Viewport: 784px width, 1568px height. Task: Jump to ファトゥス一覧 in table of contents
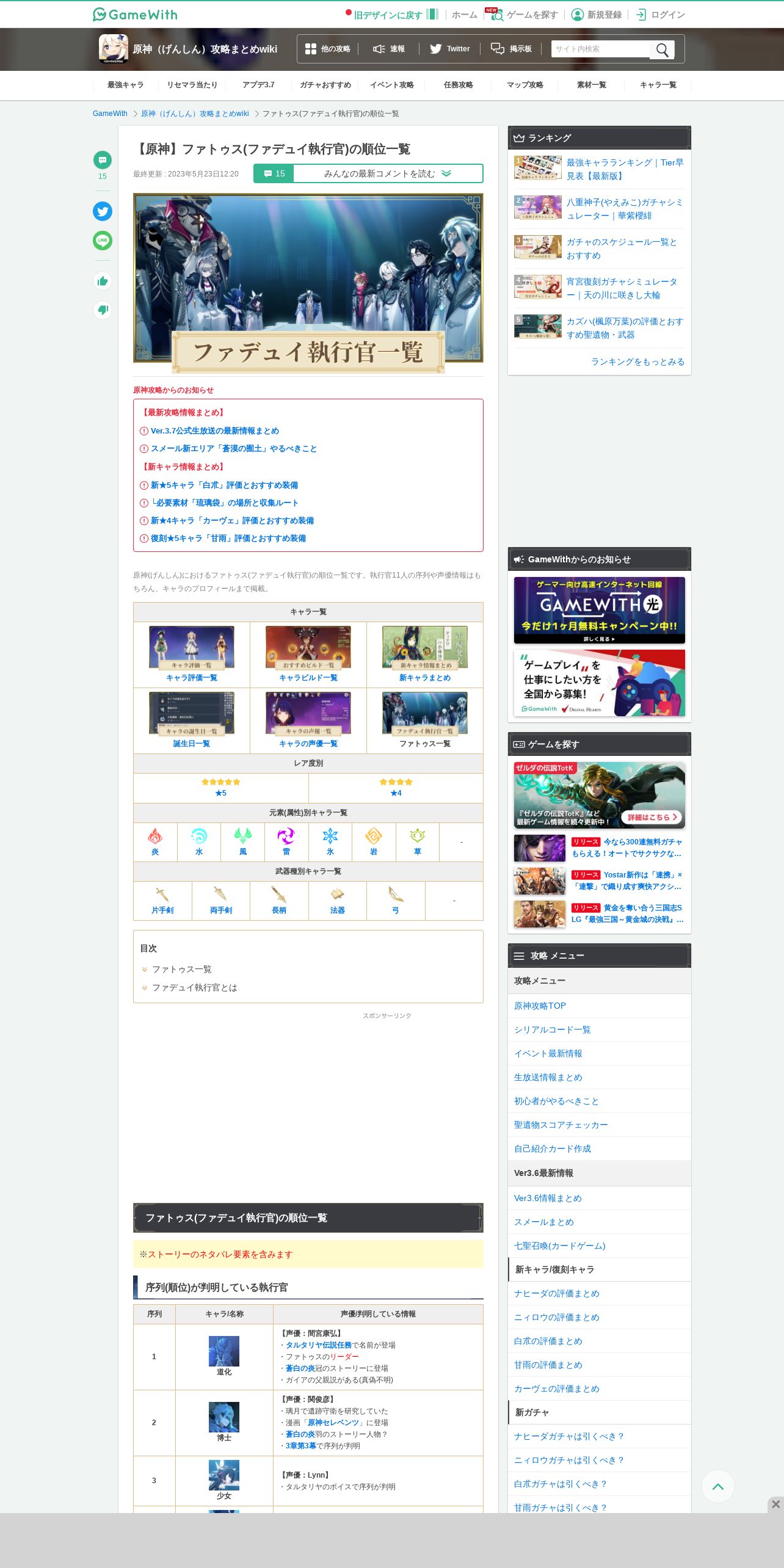click(182, 969)
